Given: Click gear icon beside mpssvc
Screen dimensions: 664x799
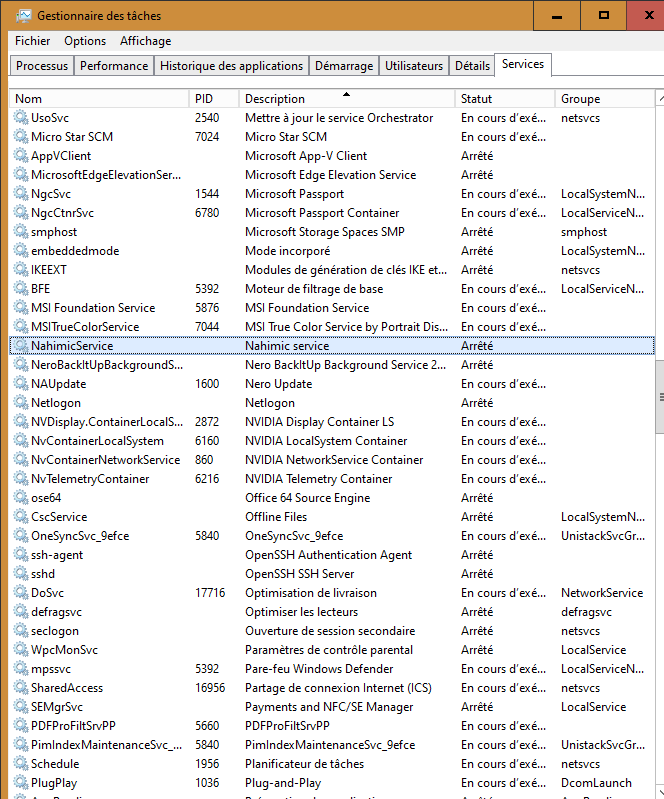Looking at the screenshot, I should click(21, 669).
